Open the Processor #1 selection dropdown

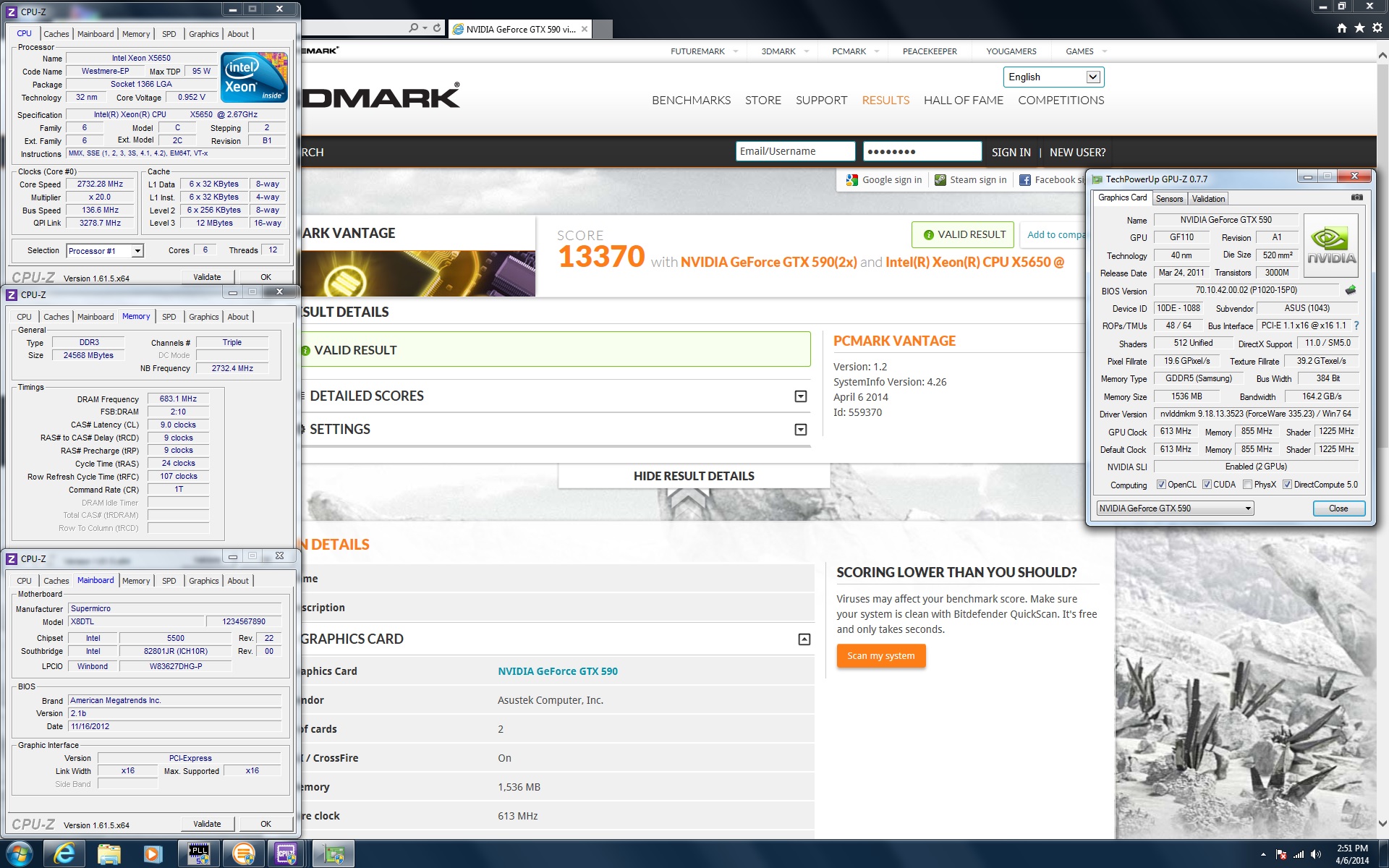tap(137, 251)
